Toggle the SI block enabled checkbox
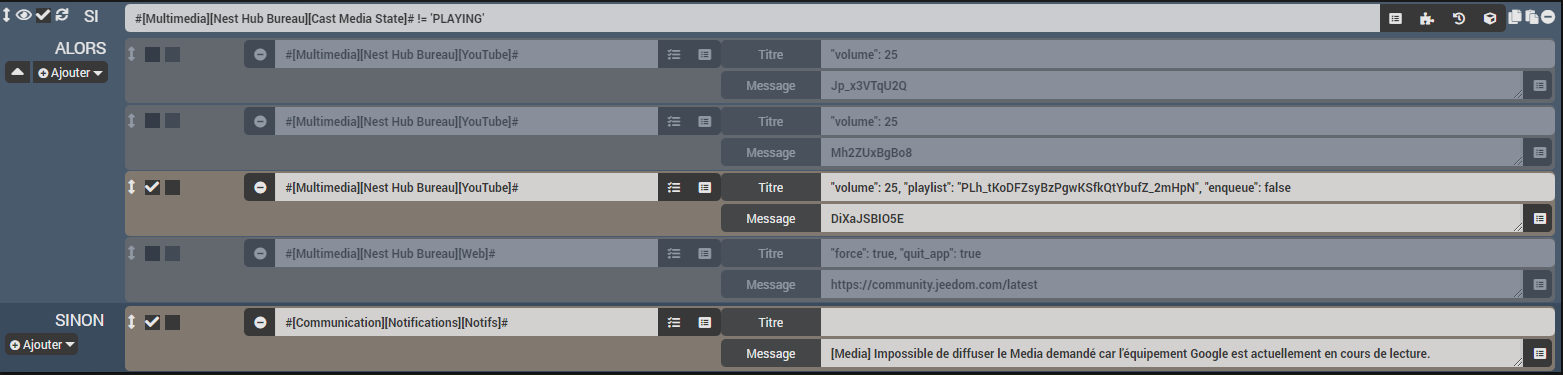Screen dimensions: 1563x375 tap(43, 14)
